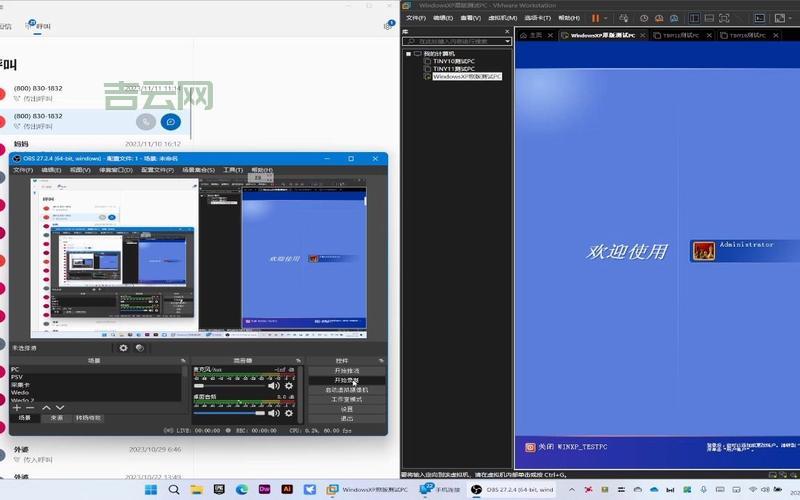Open OBS Tools menu
Viewport: 800px width, 500px height.
233,170
